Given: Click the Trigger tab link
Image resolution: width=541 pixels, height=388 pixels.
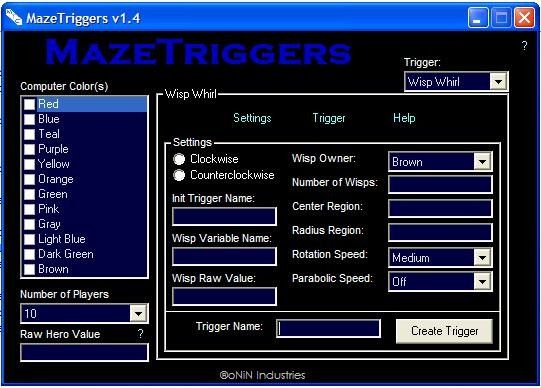Looking at the screenshot, I should (329, 118).
